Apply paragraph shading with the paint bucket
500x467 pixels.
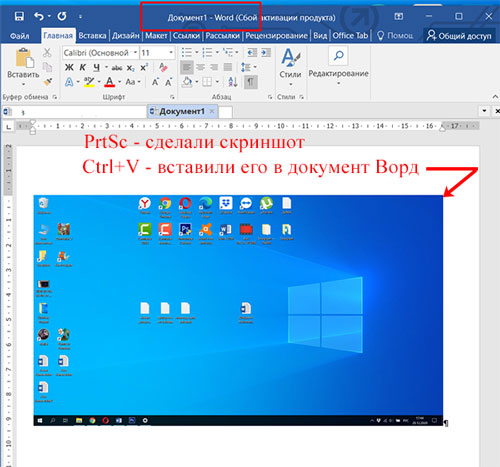[x=187, y=82]
